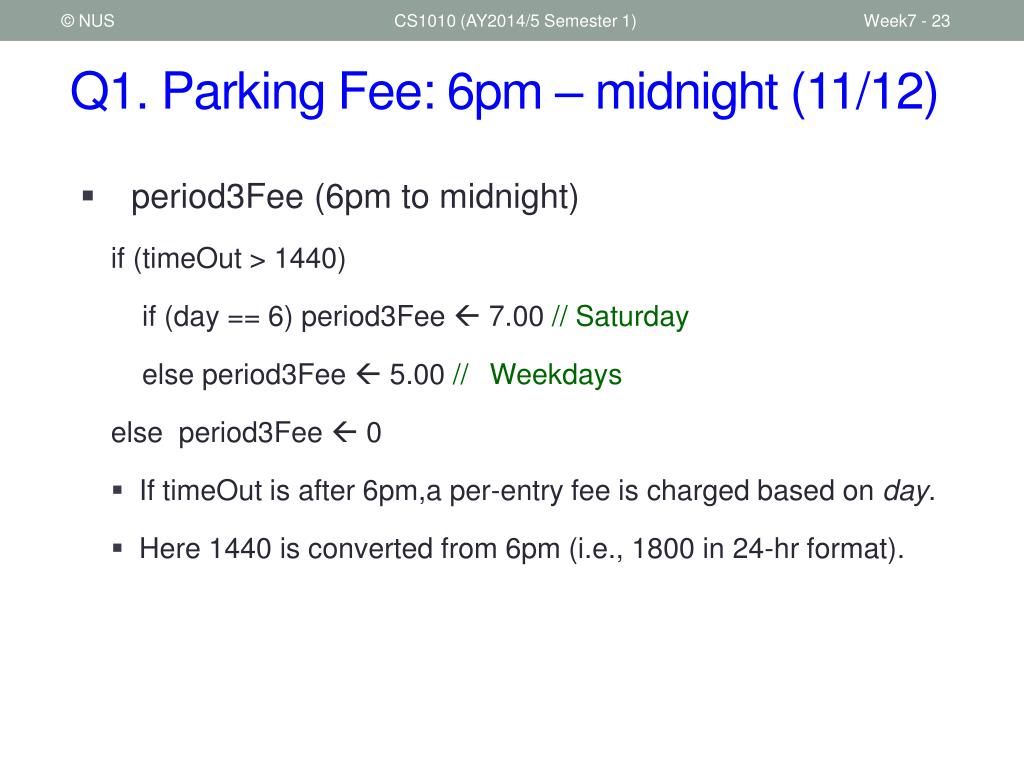Click the line if (timeOut > 1440)
1024x768 pixels.
click(x=228, y=259)
